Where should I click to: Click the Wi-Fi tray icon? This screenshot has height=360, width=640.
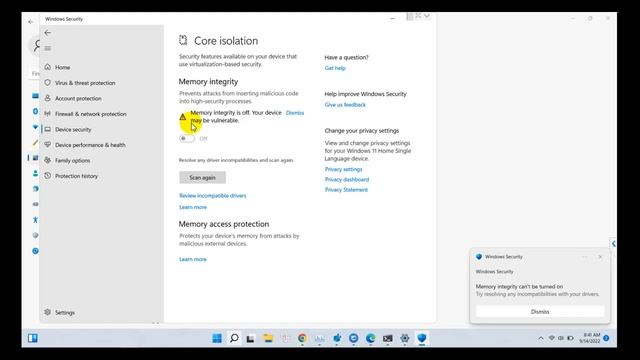point(552,338)
